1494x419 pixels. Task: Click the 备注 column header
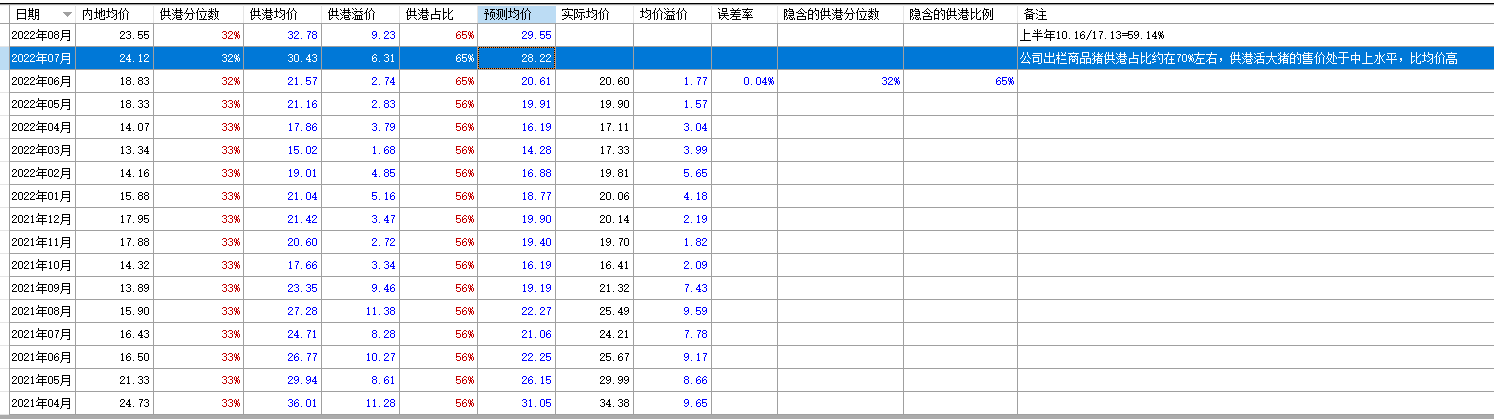[x=1255, y=15]
